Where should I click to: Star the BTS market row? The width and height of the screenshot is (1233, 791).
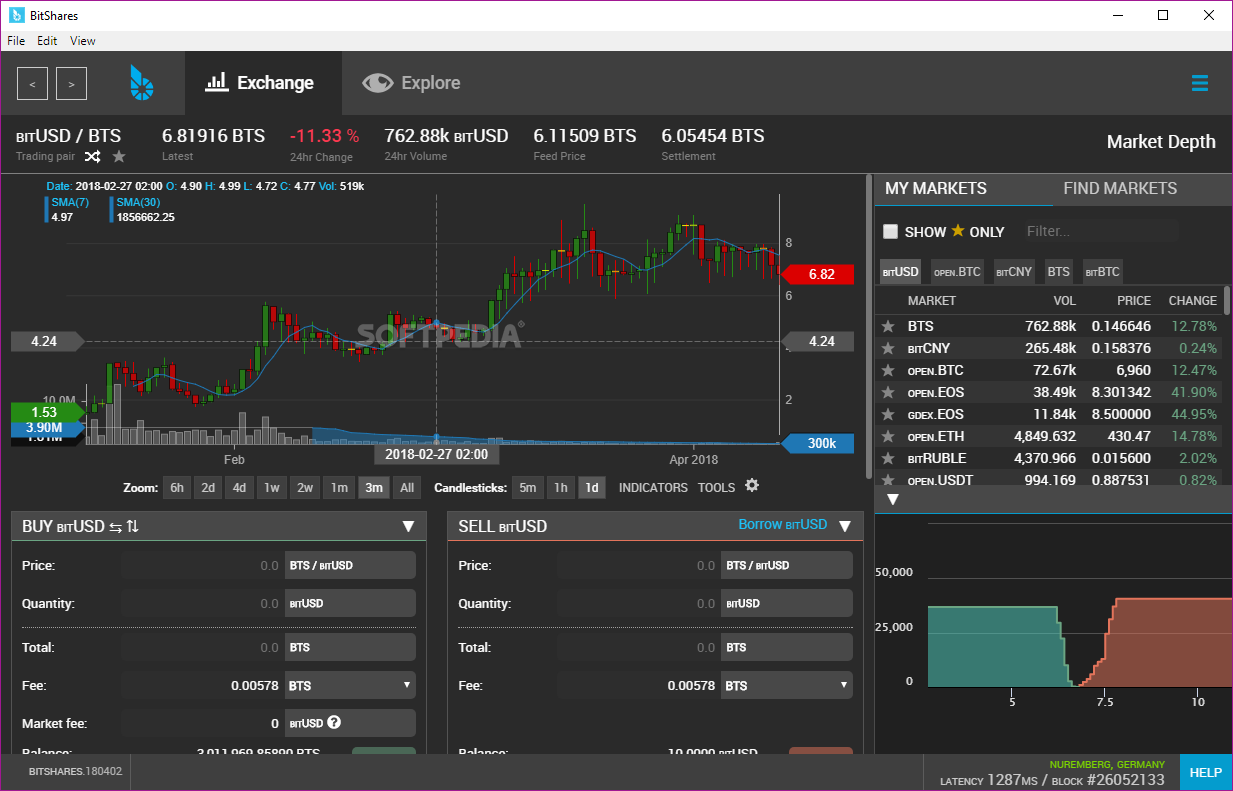click(887, 326)
